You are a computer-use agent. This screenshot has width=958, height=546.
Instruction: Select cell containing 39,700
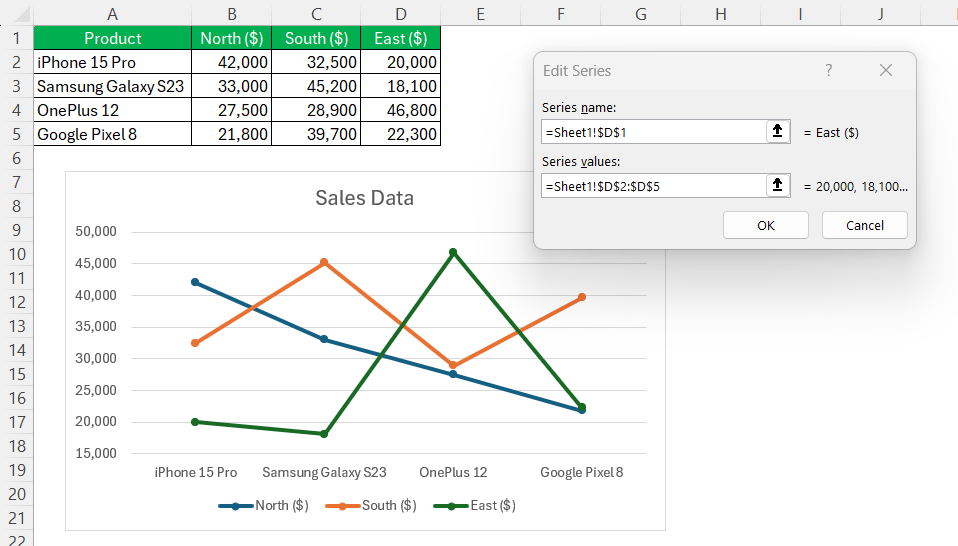click(x=316, y=134)
